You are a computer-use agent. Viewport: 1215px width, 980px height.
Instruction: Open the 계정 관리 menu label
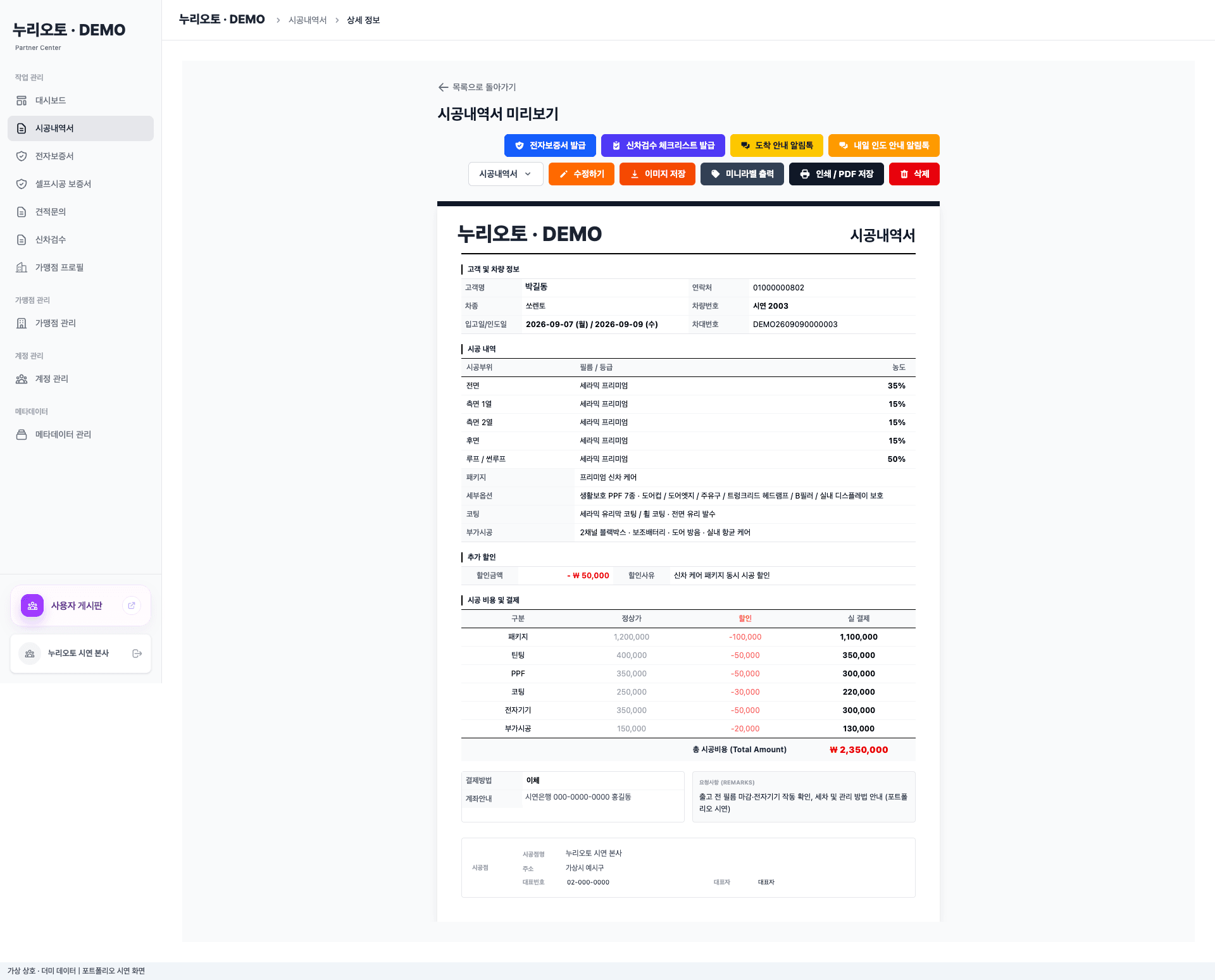click(52, 379)
